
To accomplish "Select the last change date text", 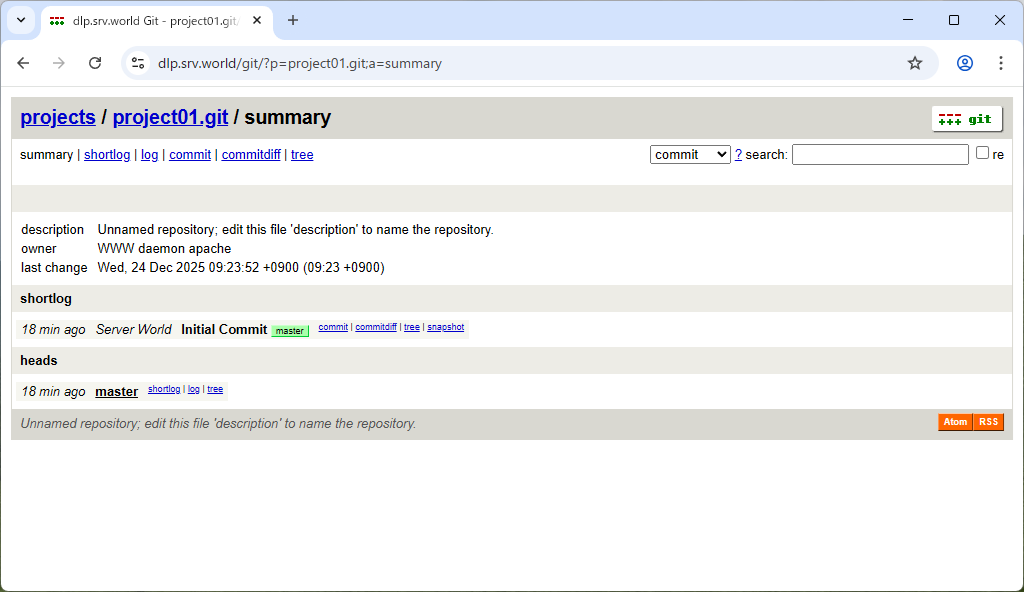I will pos(241,268).
